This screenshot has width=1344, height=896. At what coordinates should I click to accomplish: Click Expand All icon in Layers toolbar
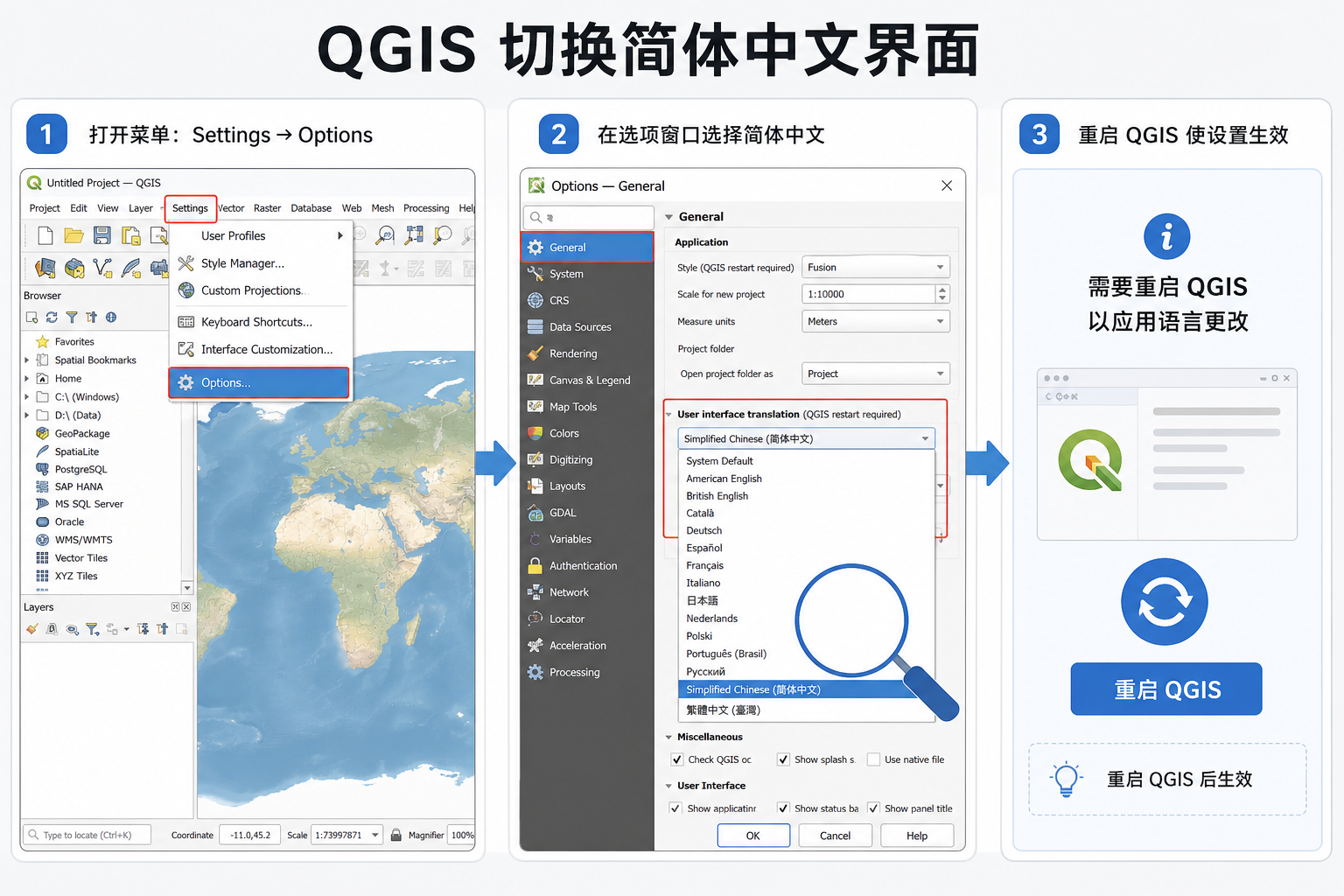pos(143,629)
